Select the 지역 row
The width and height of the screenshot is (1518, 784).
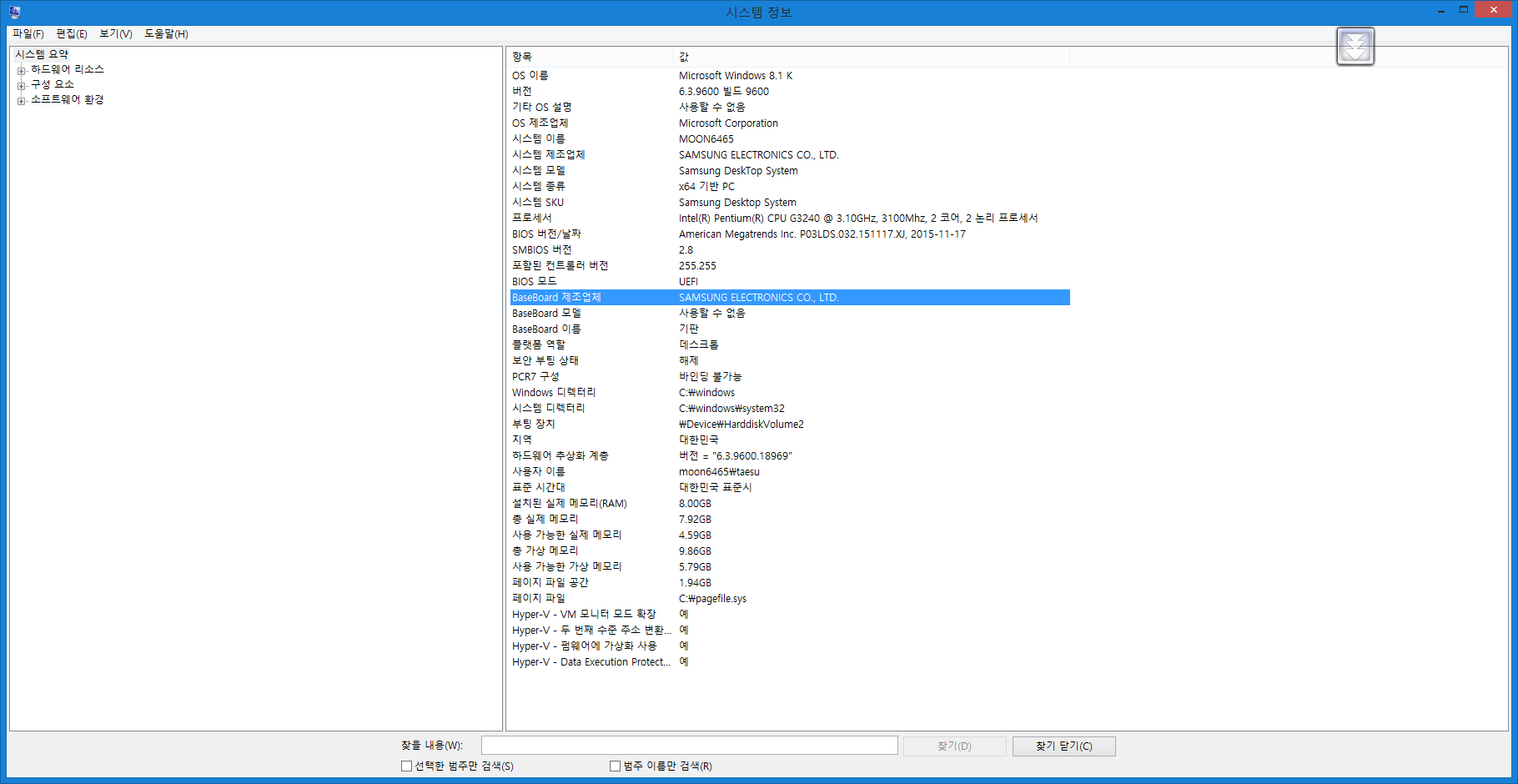pos(790,440)
